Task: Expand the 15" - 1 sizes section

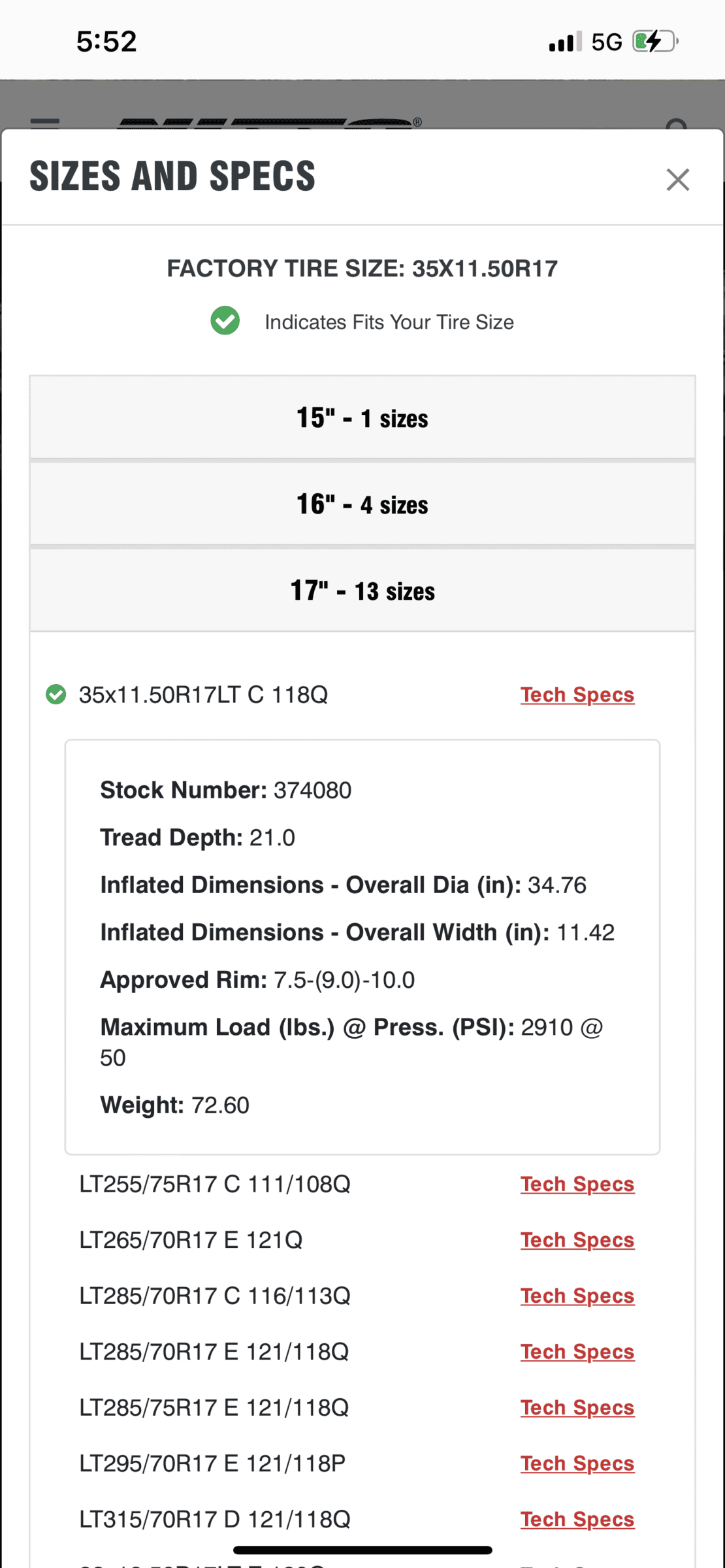Action: 362,417
